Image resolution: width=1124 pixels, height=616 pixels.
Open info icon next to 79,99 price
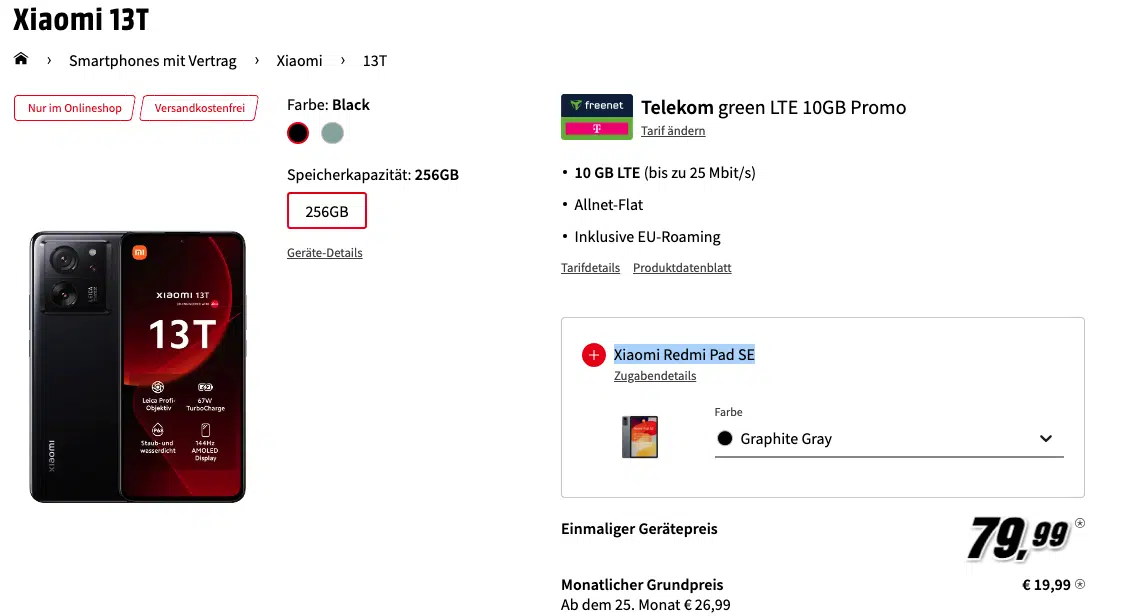click(1080, 523)
